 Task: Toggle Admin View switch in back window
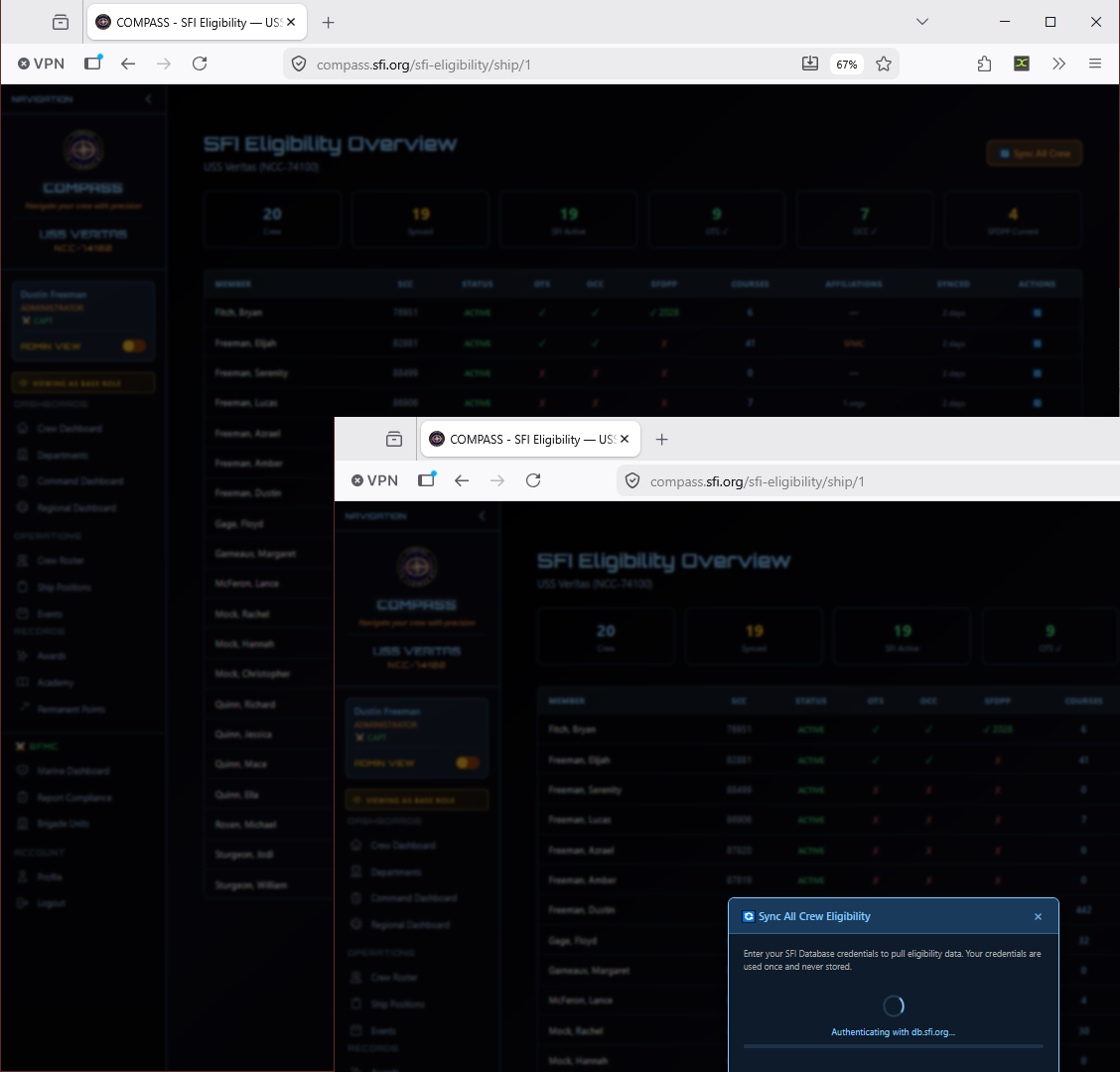pyautogui.click(x=134, y=346)
